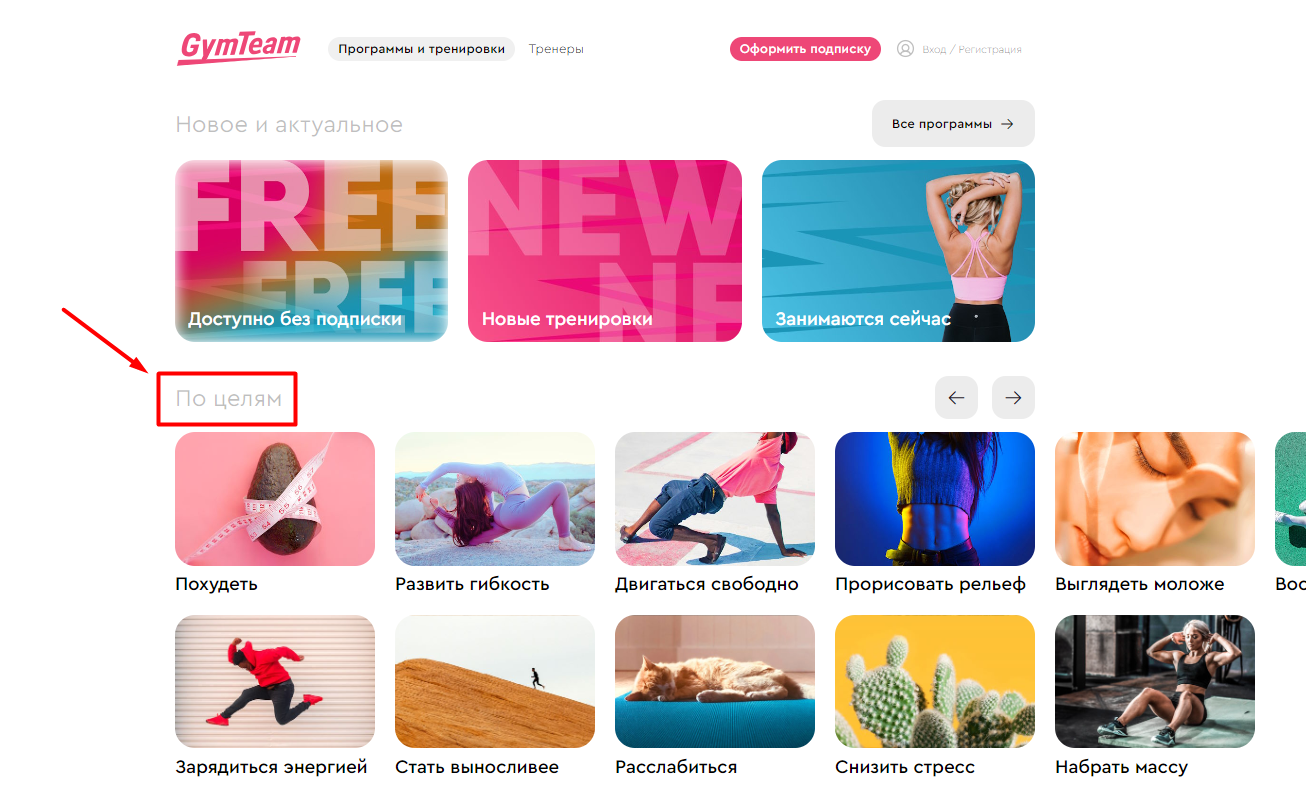Show the next goals with the right arrow
1306x808 pixels.
coord(1013,398)
